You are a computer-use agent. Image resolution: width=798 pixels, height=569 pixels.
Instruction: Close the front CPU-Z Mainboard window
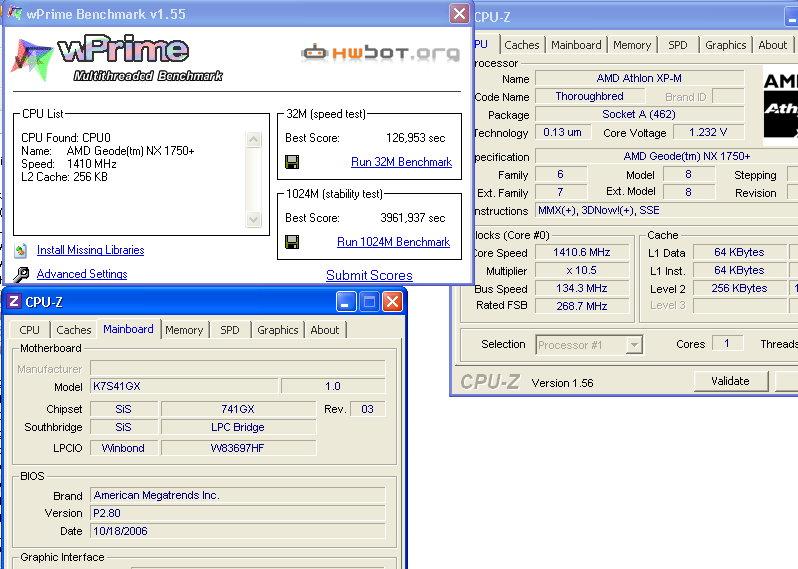392,302
